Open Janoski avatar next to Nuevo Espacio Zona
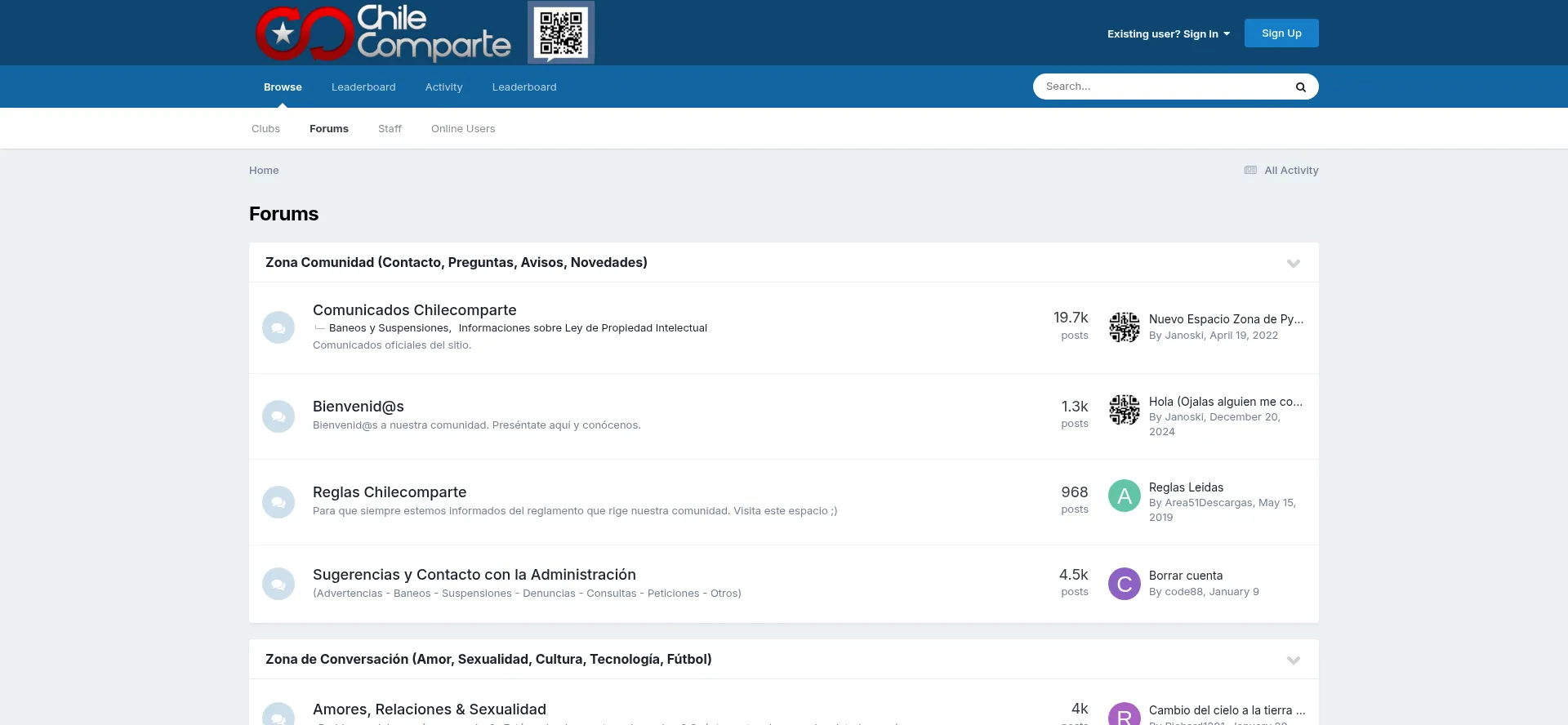 (x=1125, y=327)
